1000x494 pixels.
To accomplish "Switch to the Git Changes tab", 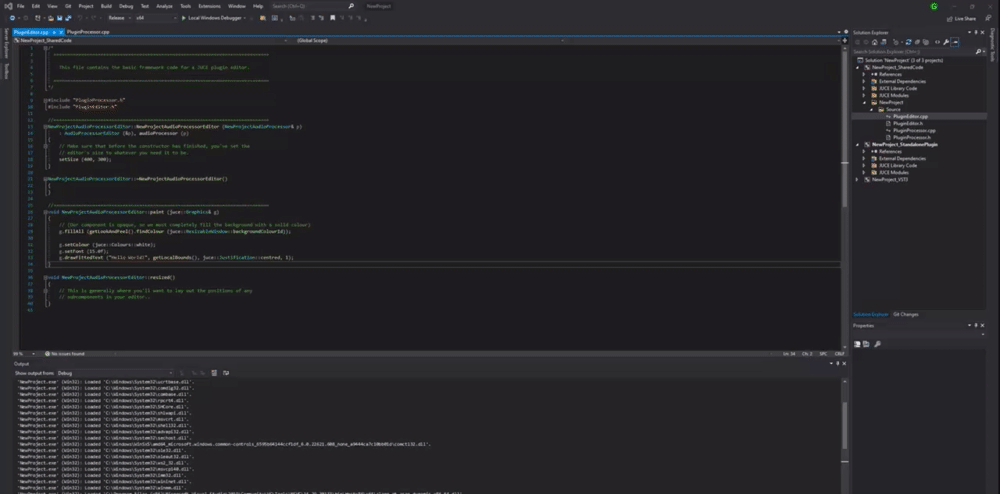I will (x=906, y=314).
